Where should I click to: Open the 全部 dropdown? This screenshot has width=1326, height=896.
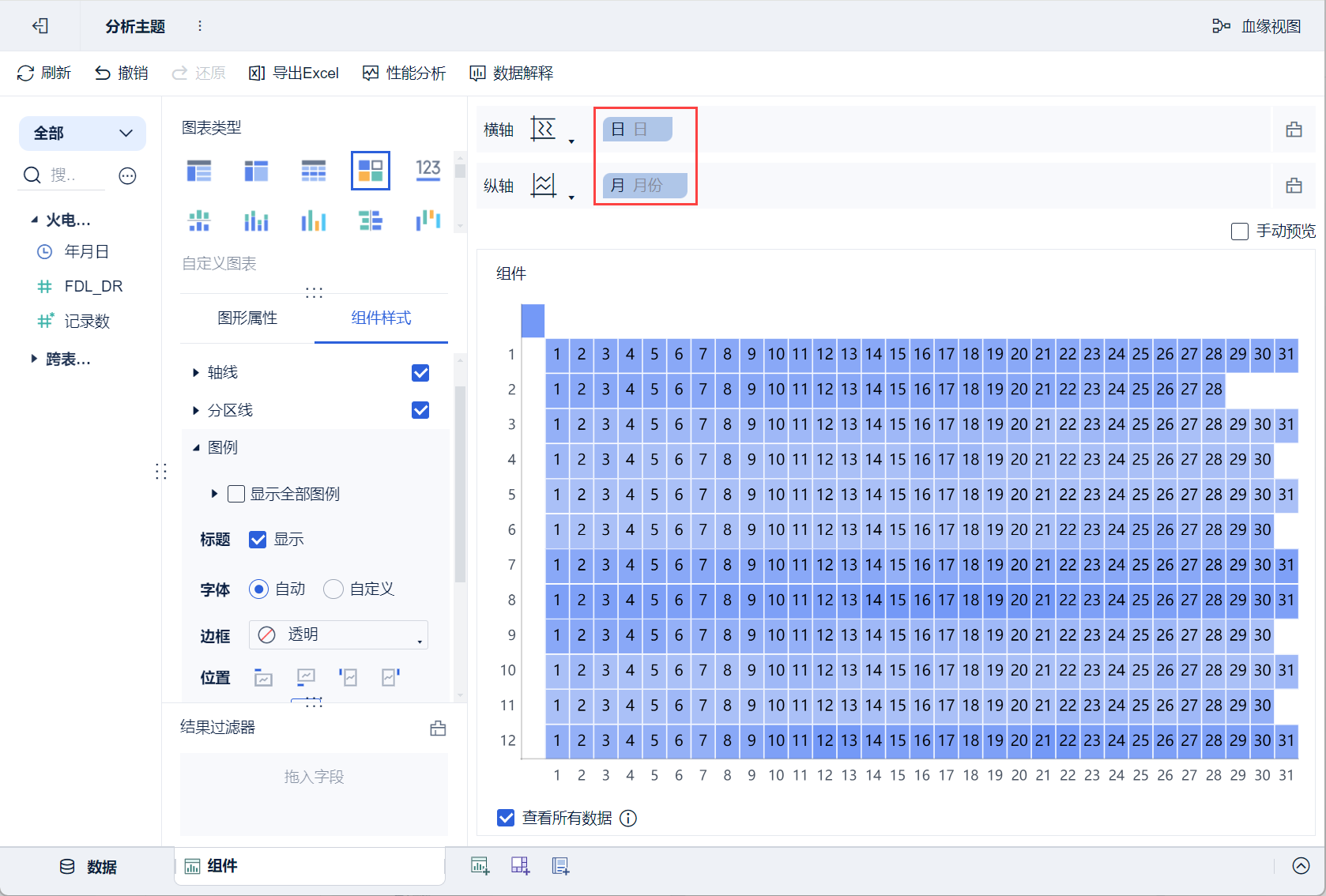(82, 133)
